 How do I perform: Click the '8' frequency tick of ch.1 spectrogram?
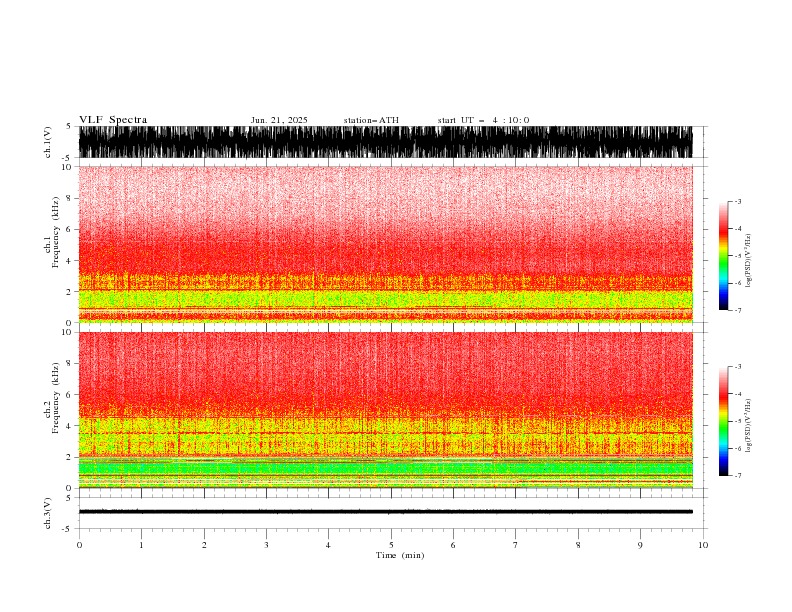[70, 198]
